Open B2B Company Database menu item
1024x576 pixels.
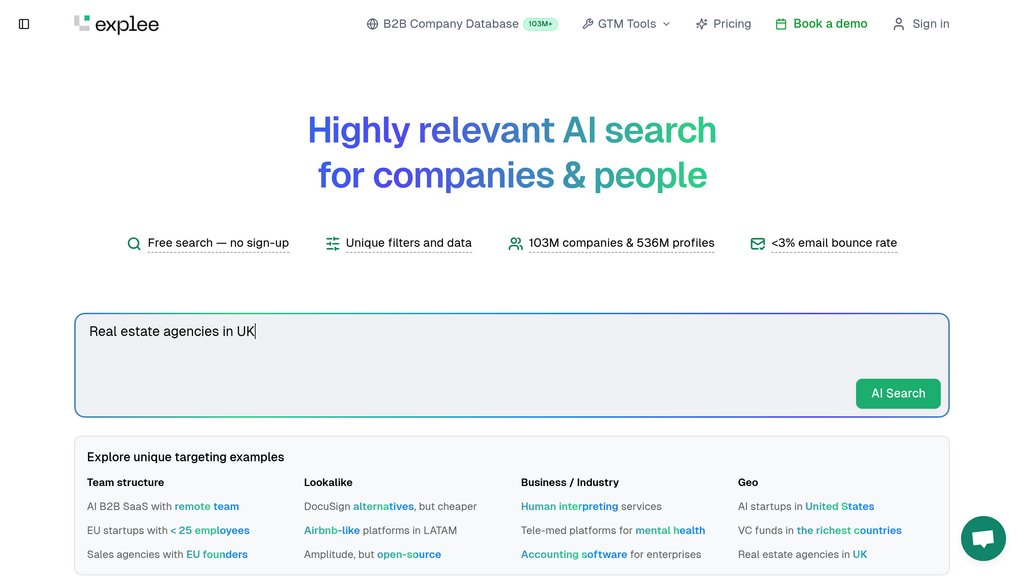click(451, 24)
